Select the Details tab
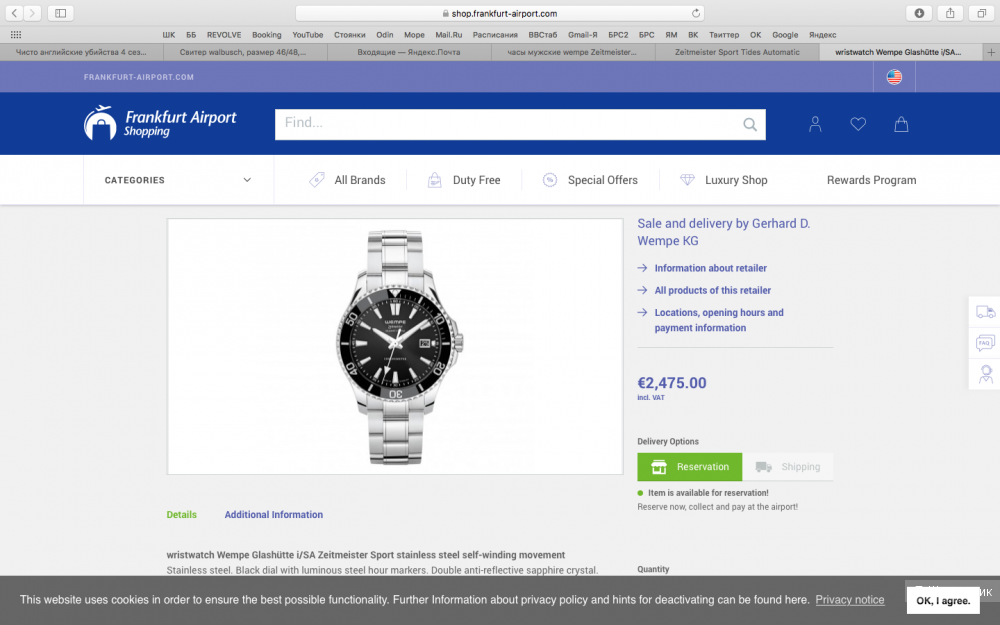1000x625 pixels. tap(181, 514)
